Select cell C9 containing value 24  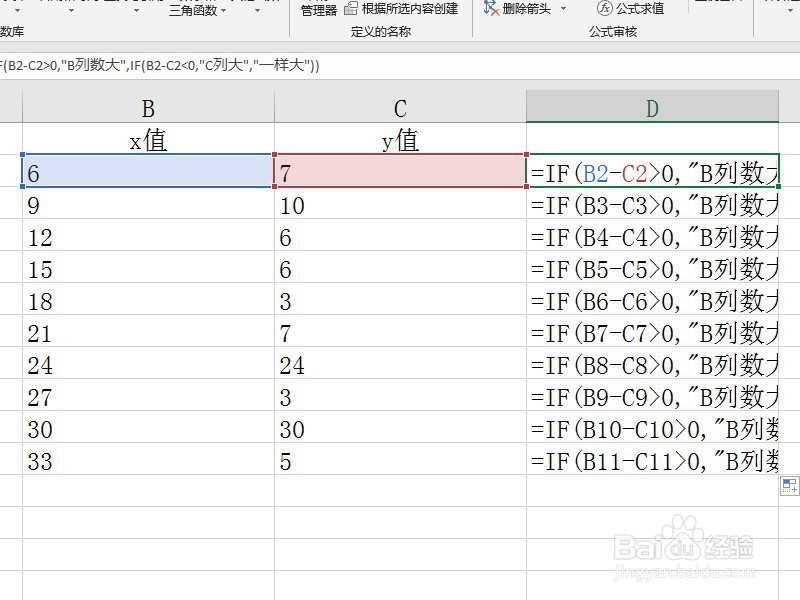(400, 365)
